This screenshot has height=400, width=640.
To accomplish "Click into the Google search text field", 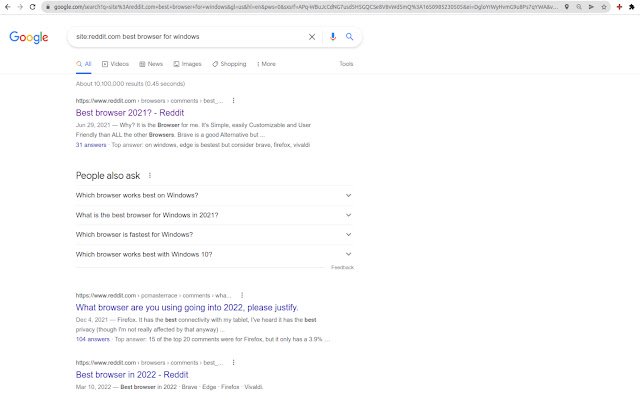I will point(189,37).
